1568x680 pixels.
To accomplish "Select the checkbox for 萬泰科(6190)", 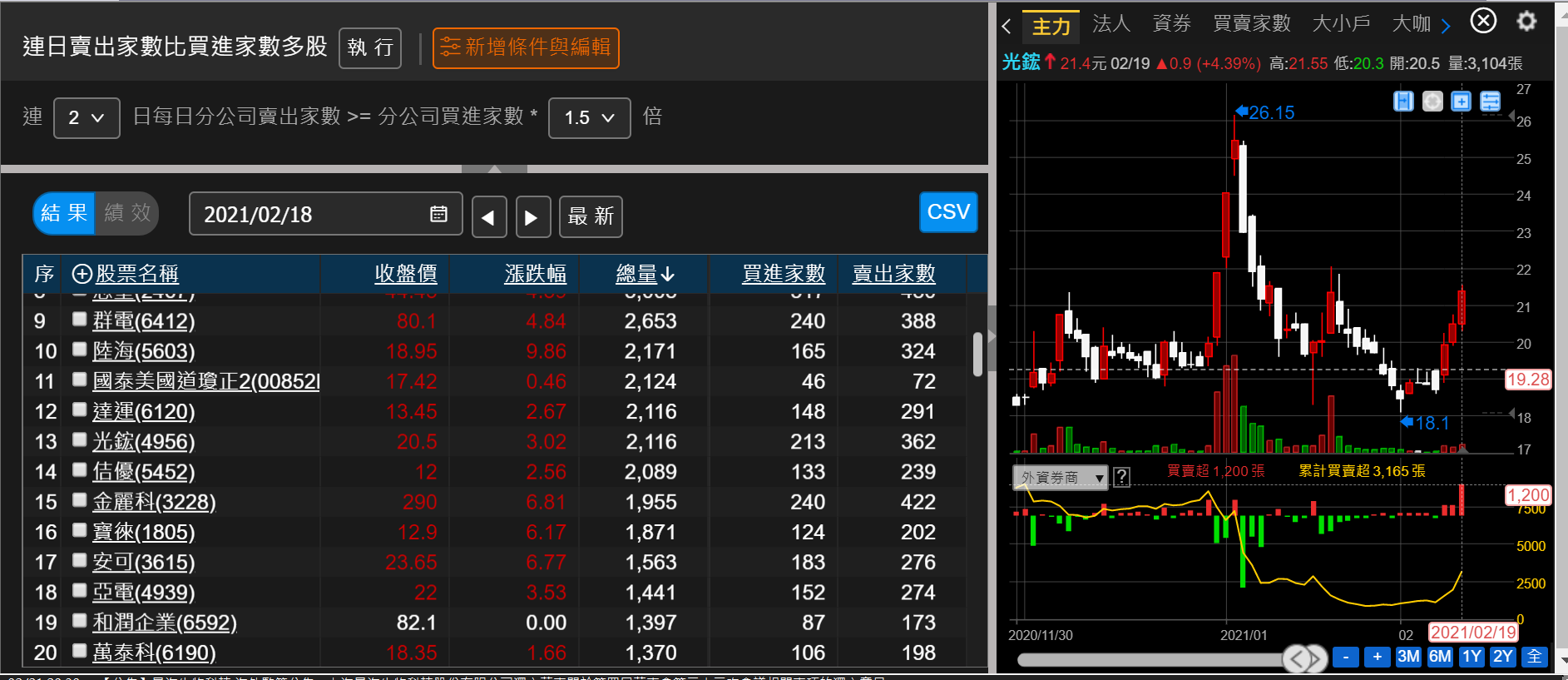I will 80,651.
